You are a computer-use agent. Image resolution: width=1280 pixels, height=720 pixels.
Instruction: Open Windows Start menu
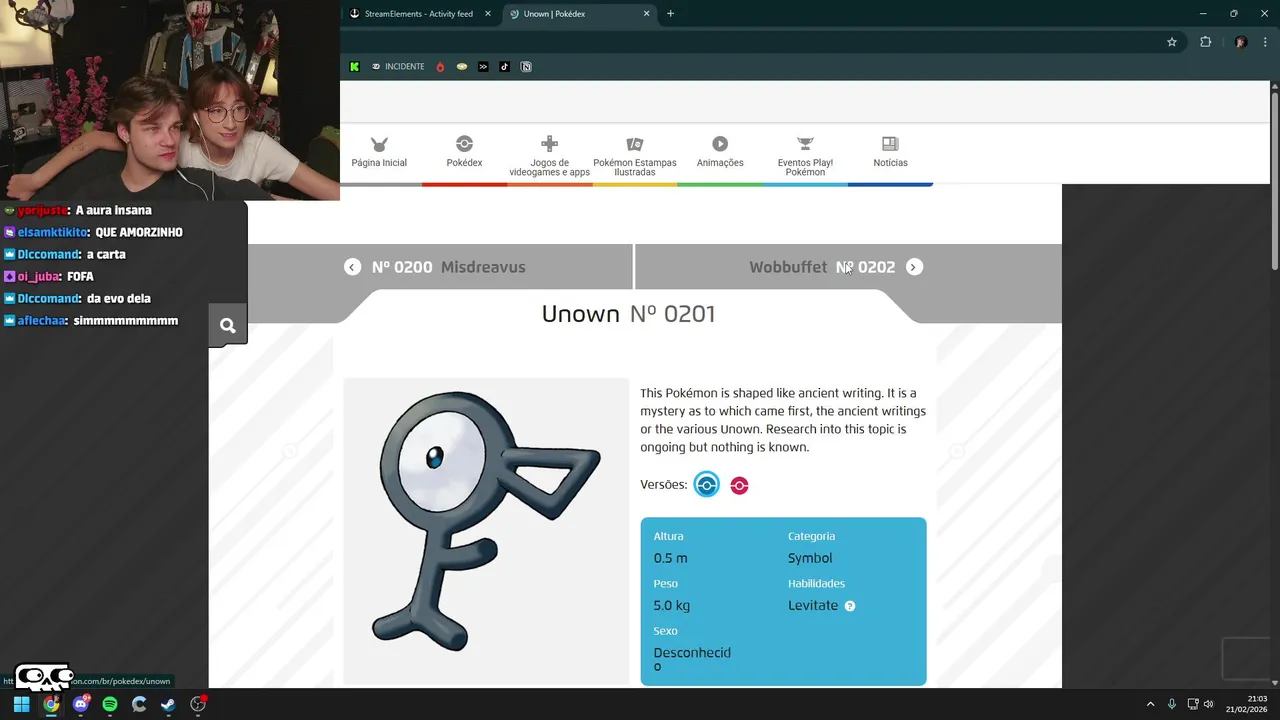pyautogui.click(x=21, y=704)
